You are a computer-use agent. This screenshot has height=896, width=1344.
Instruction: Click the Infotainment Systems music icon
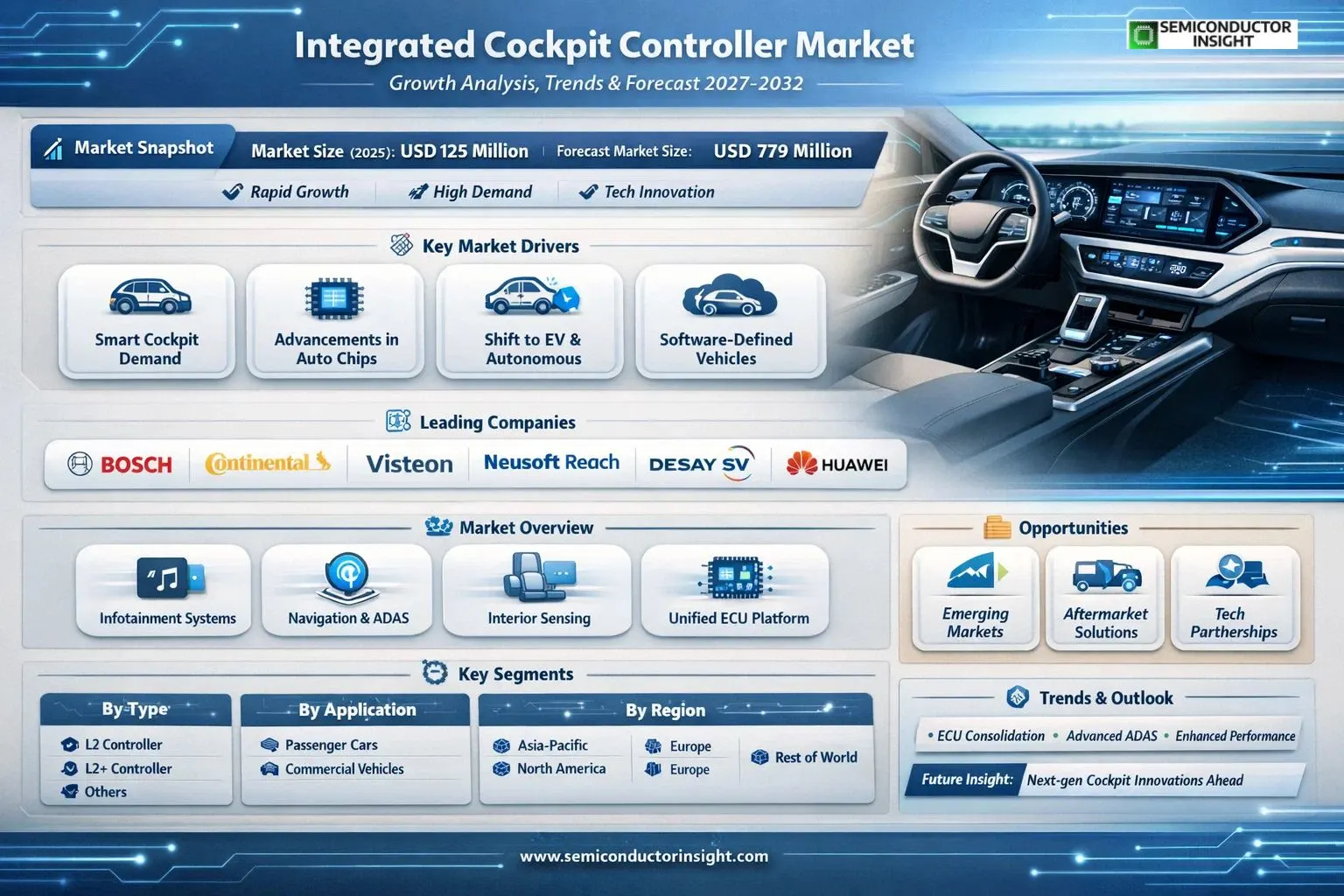click(170, 577)
